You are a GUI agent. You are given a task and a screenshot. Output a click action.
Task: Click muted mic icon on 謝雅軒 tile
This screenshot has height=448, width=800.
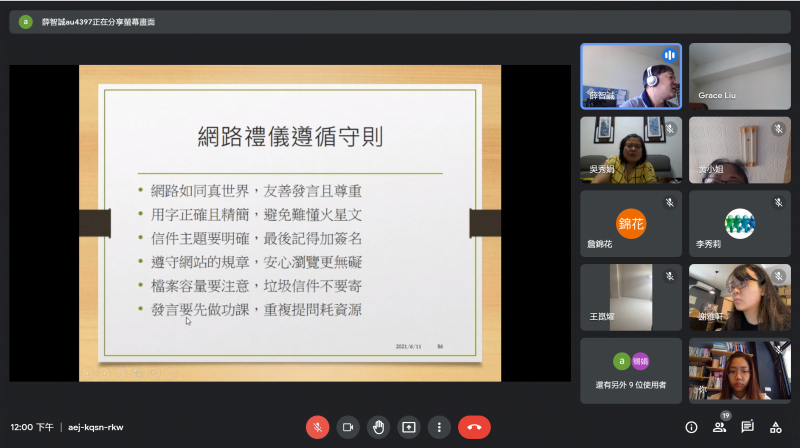[778, 276]
